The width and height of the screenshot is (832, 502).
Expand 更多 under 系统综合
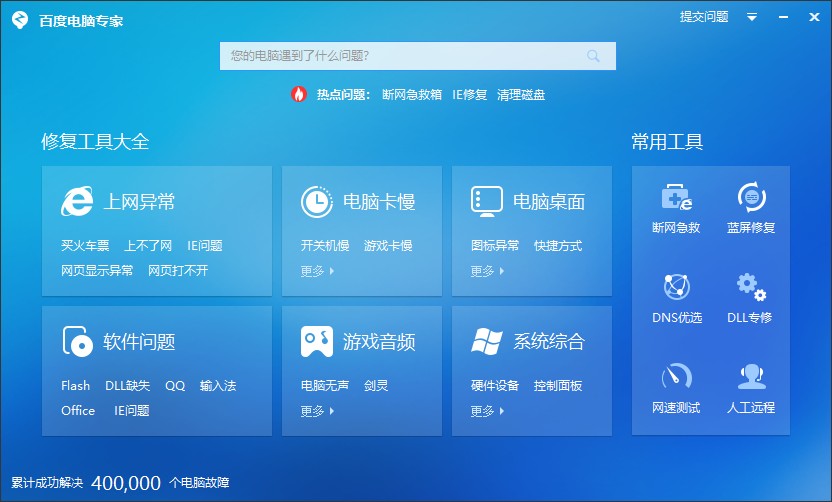(487, 411)
